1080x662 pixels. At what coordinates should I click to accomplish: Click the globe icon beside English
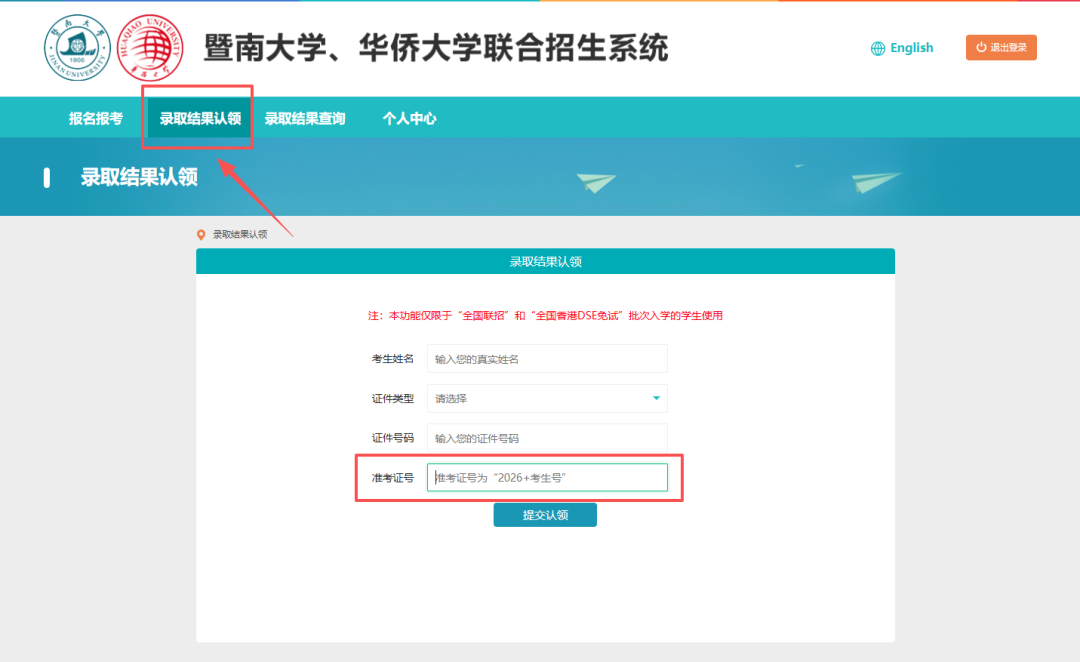pyautogui.click(x=878, y=48)
